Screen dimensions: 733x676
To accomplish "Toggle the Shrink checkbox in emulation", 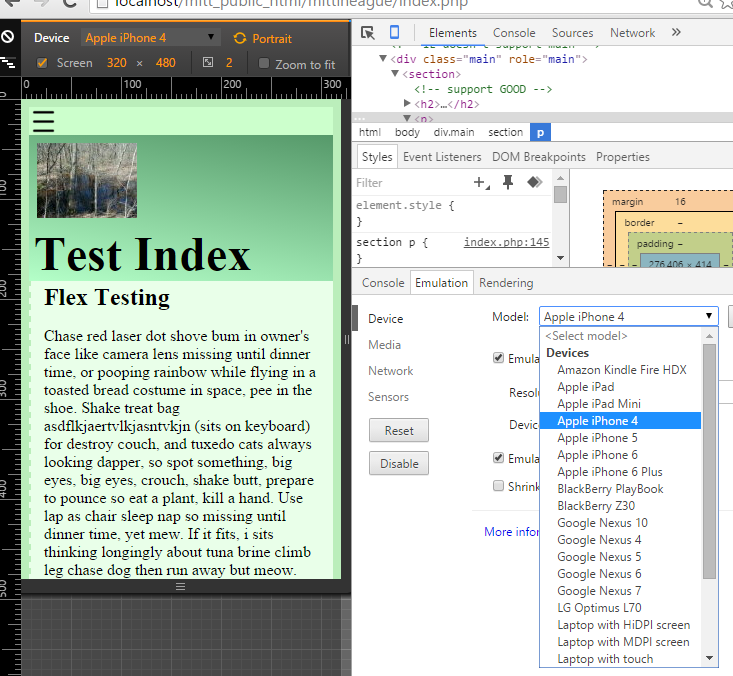I will click(498, 486).
